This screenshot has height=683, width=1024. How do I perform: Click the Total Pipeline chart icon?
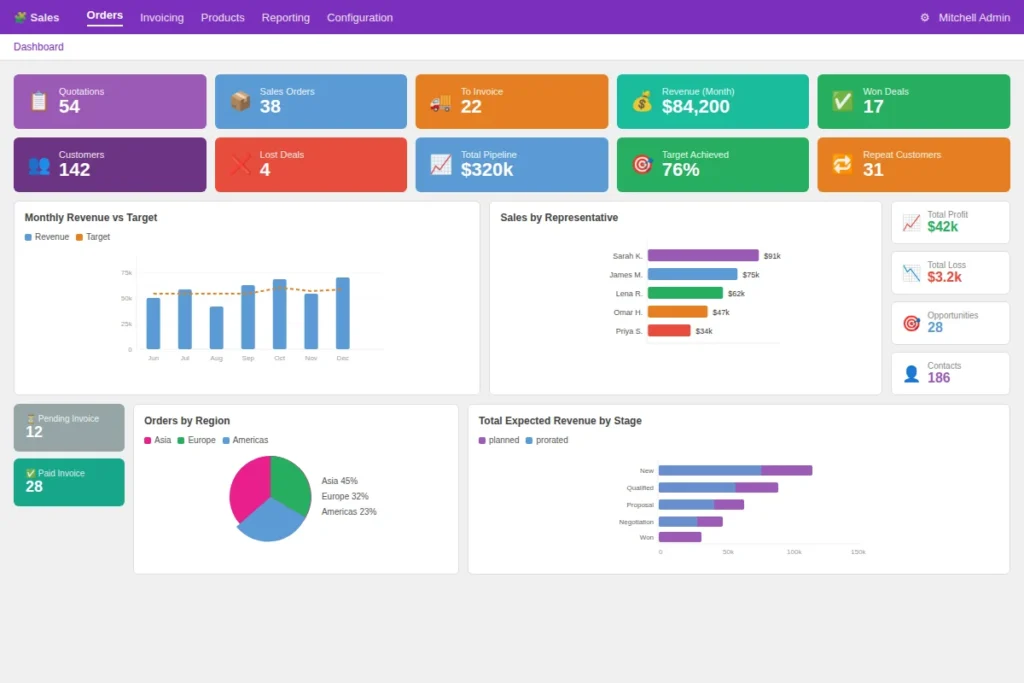[x=441, y=165]
